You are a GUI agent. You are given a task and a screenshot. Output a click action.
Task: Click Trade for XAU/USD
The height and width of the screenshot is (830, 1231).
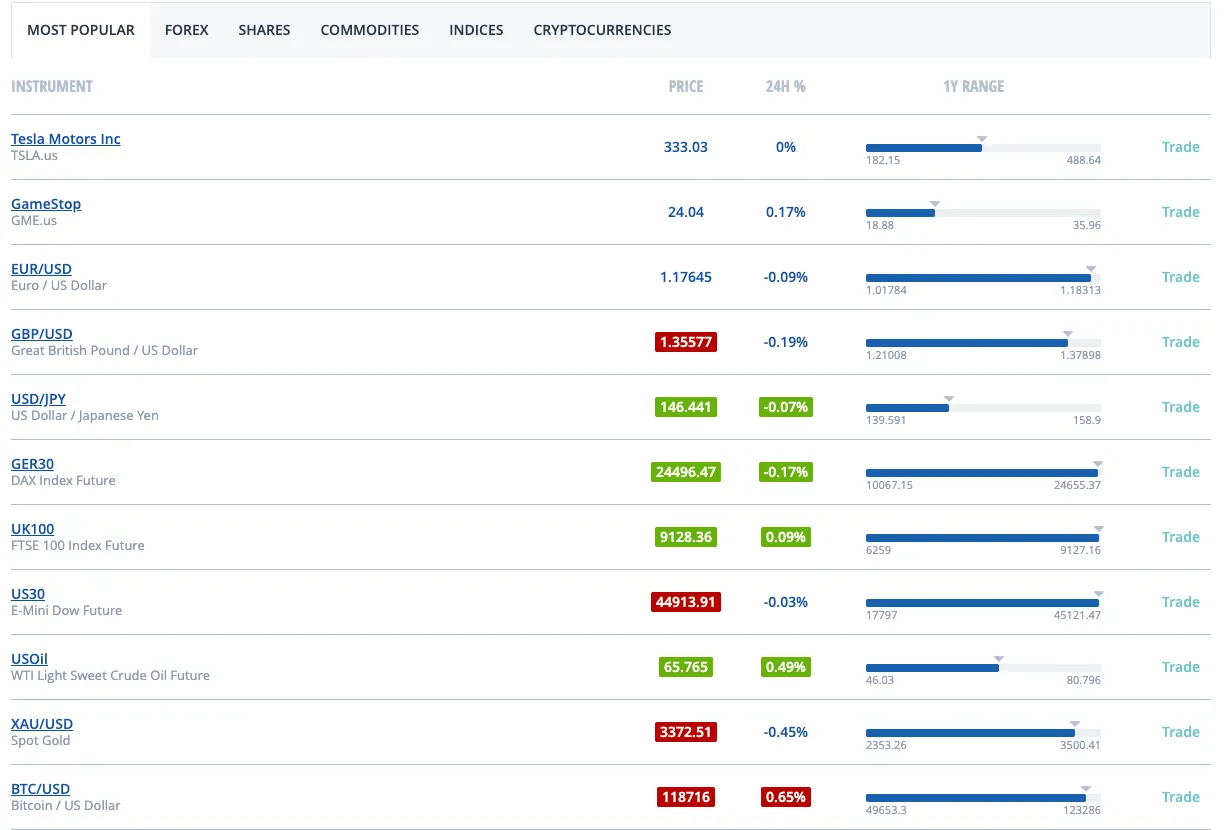point(1180,732)
